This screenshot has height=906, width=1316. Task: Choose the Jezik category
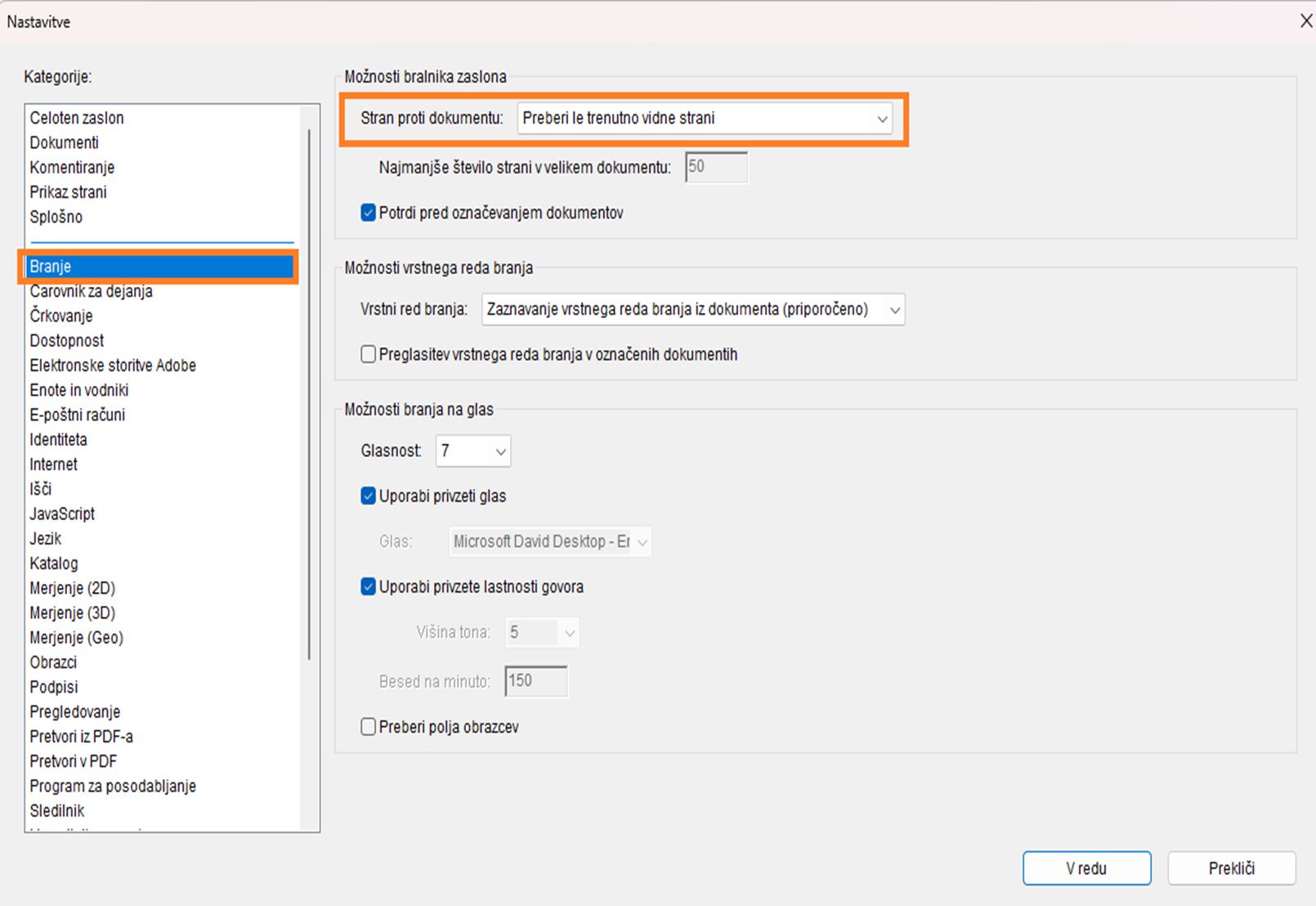pos(46,539)
